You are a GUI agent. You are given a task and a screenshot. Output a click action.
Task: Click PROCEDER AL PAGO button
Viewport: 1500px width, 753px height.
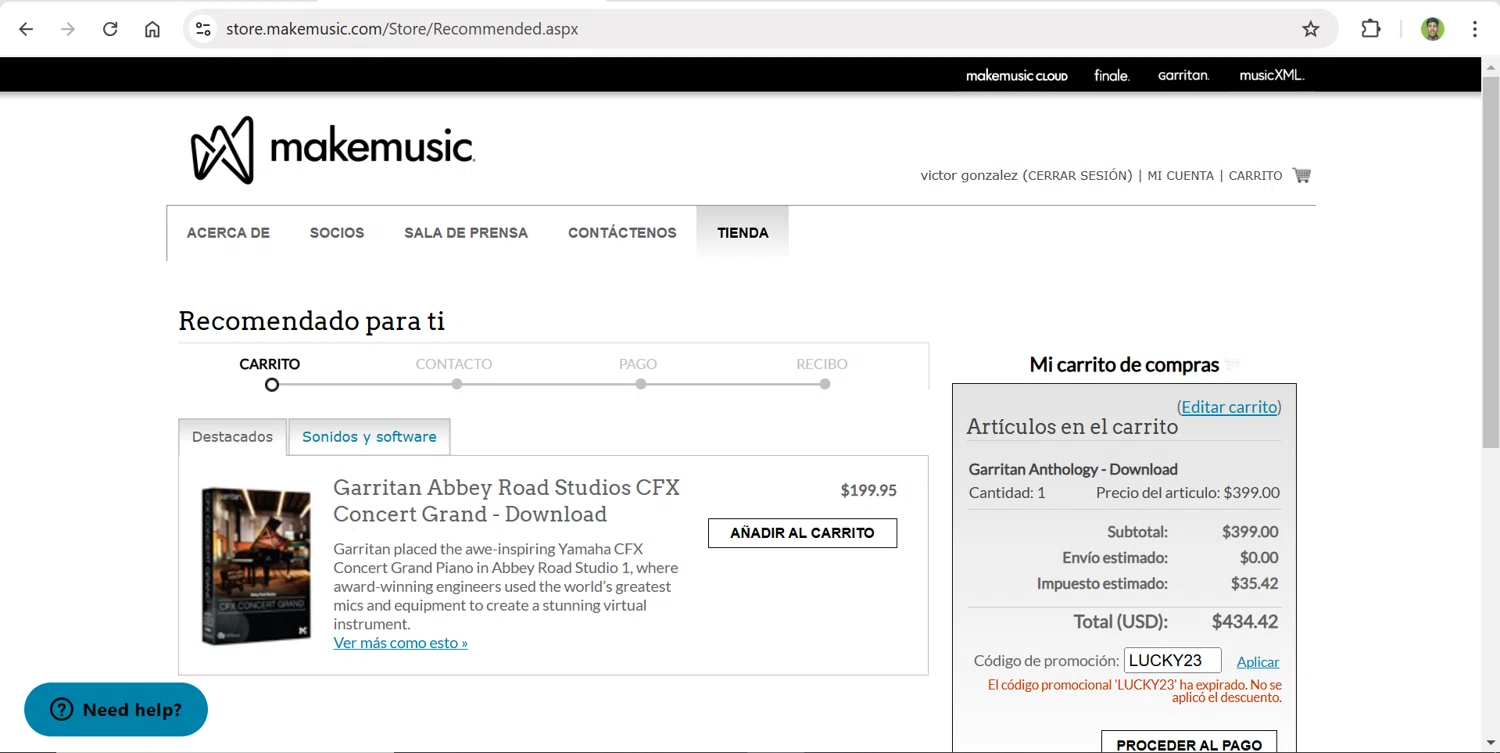pos(1189,742)
